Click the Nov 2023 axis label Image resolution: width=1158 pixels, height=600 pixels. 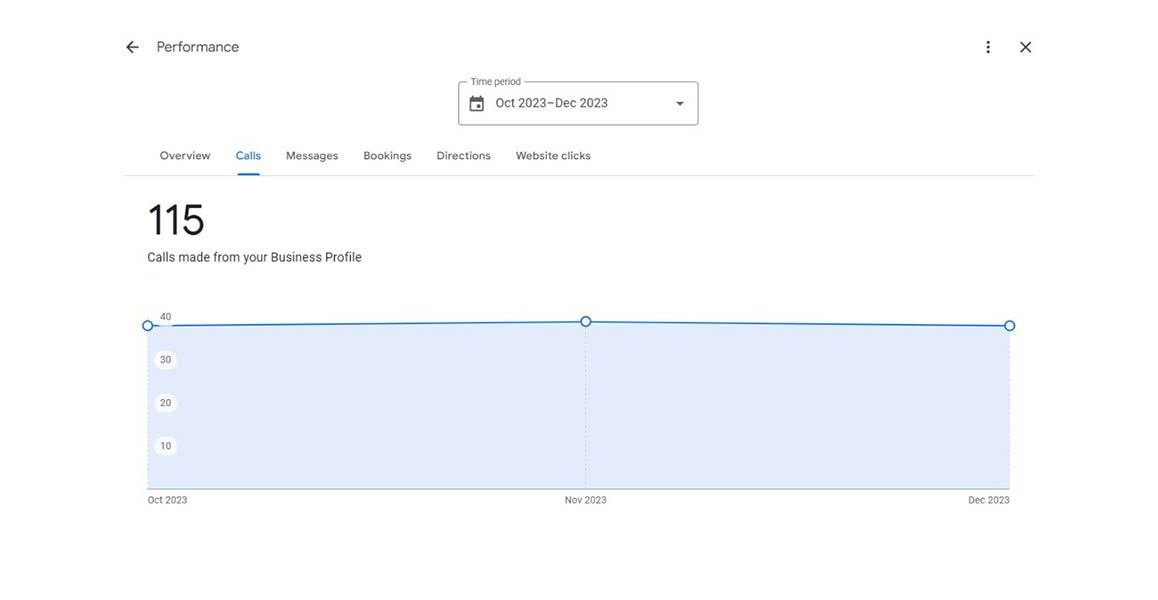(x=585, y=500)
